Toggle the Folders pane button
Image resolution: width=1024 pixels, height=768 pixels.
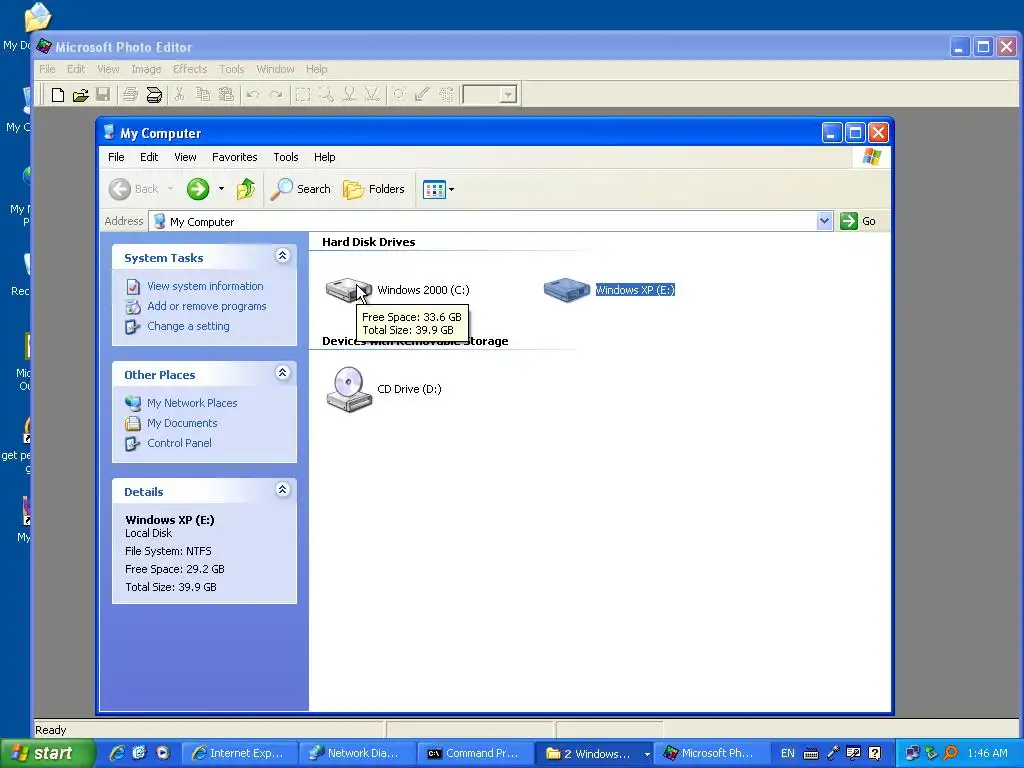point(374,189)
